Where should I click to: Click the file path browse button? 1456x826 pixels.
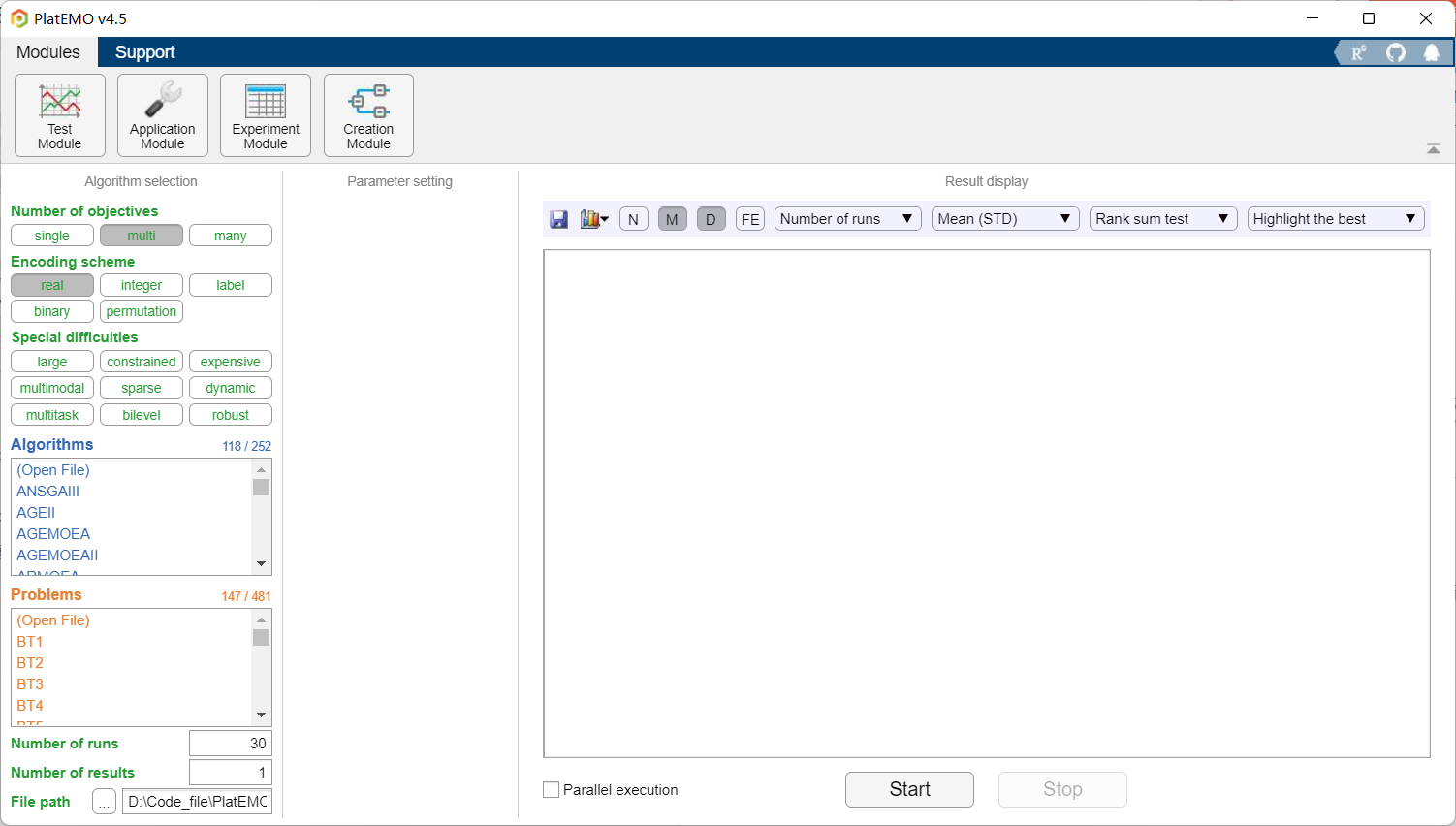pos(105,802)
